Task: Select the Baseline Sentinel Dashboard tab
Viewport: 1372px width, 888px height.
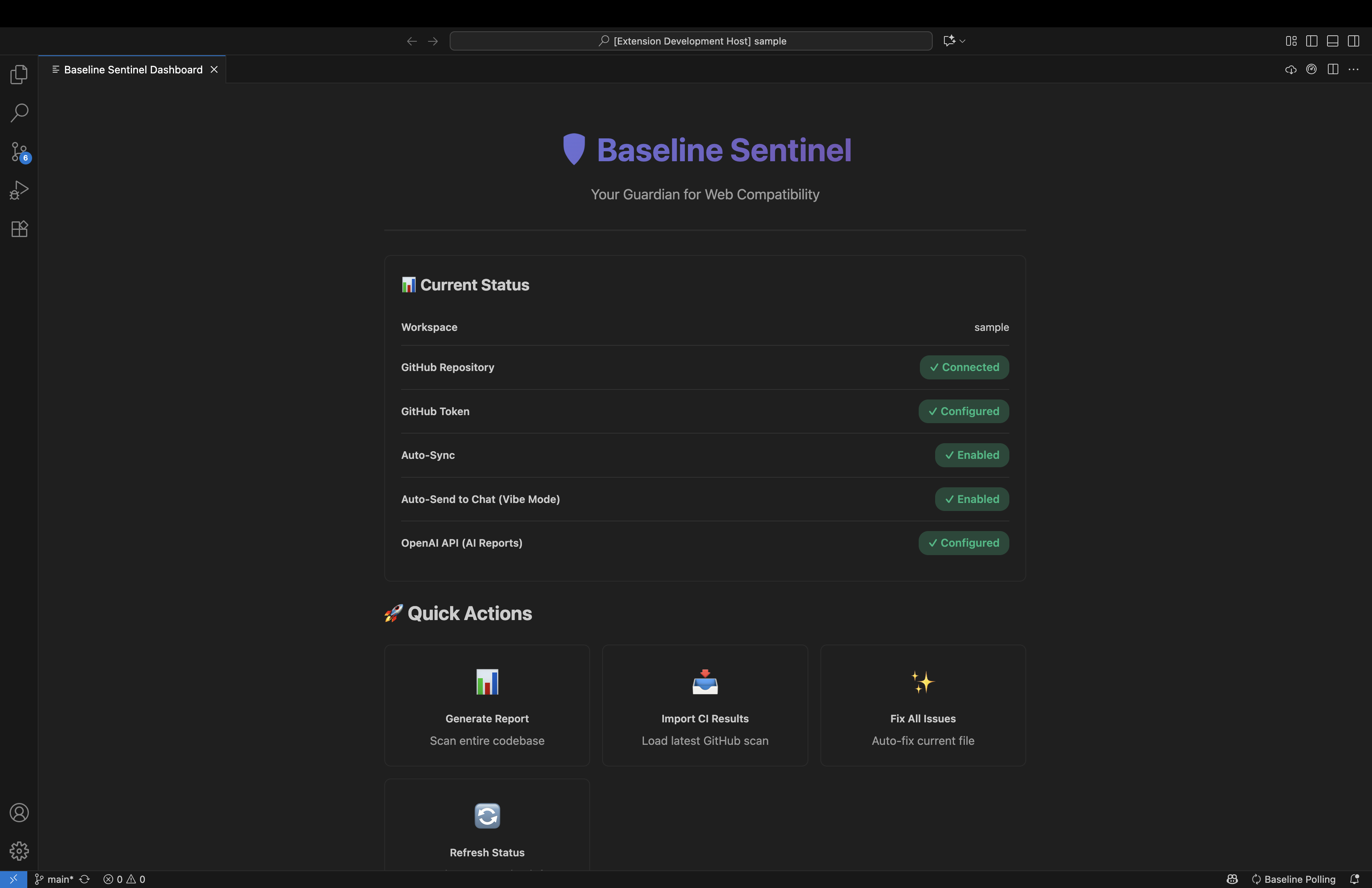Action: [x=133, y=70]
